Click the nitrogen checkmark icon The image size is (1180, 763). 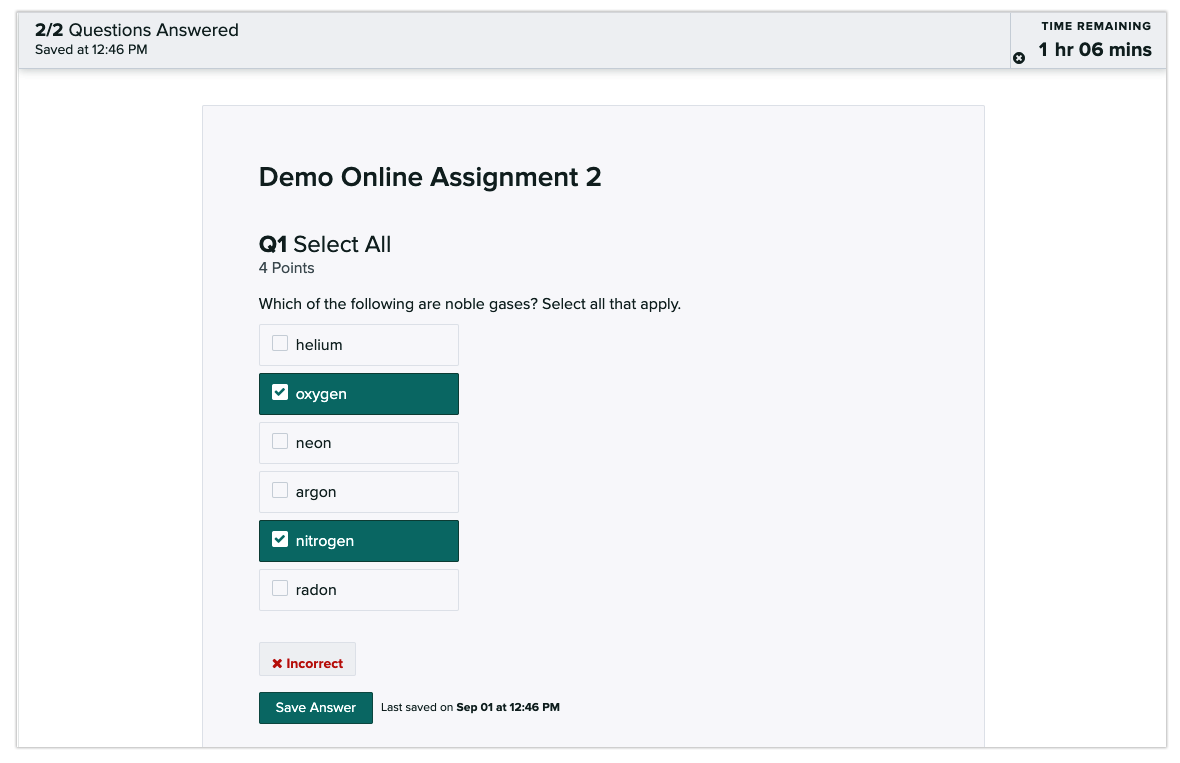click(280, 539)
